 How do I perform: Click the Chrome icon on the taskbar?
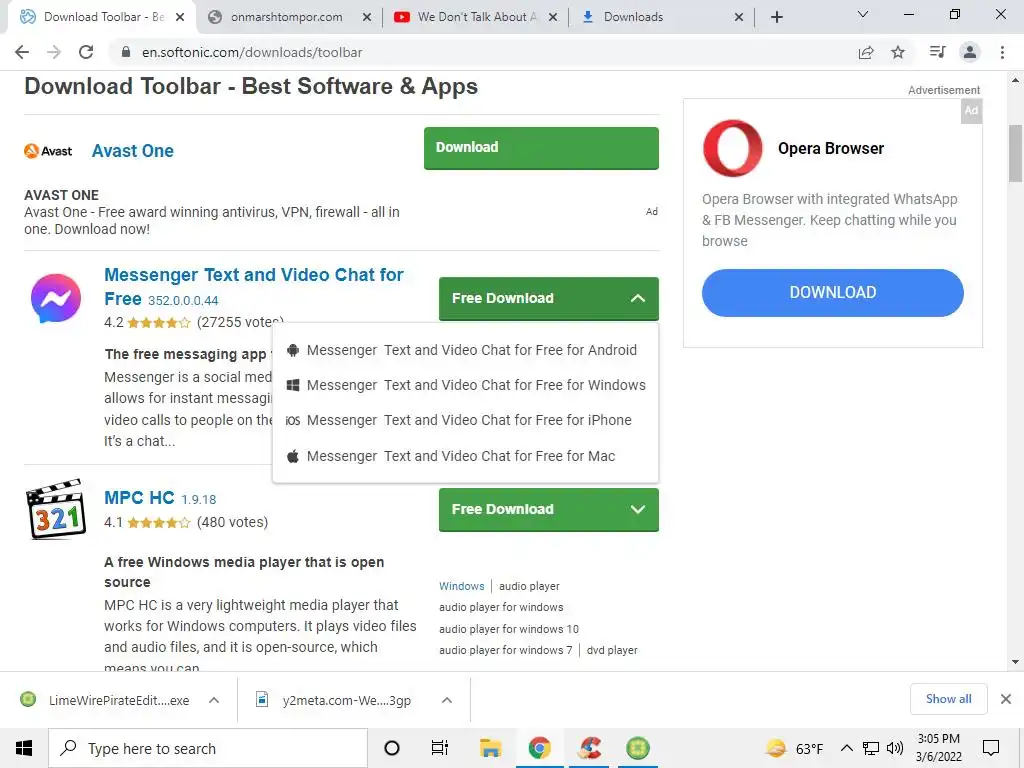click(x=539, y=748)
